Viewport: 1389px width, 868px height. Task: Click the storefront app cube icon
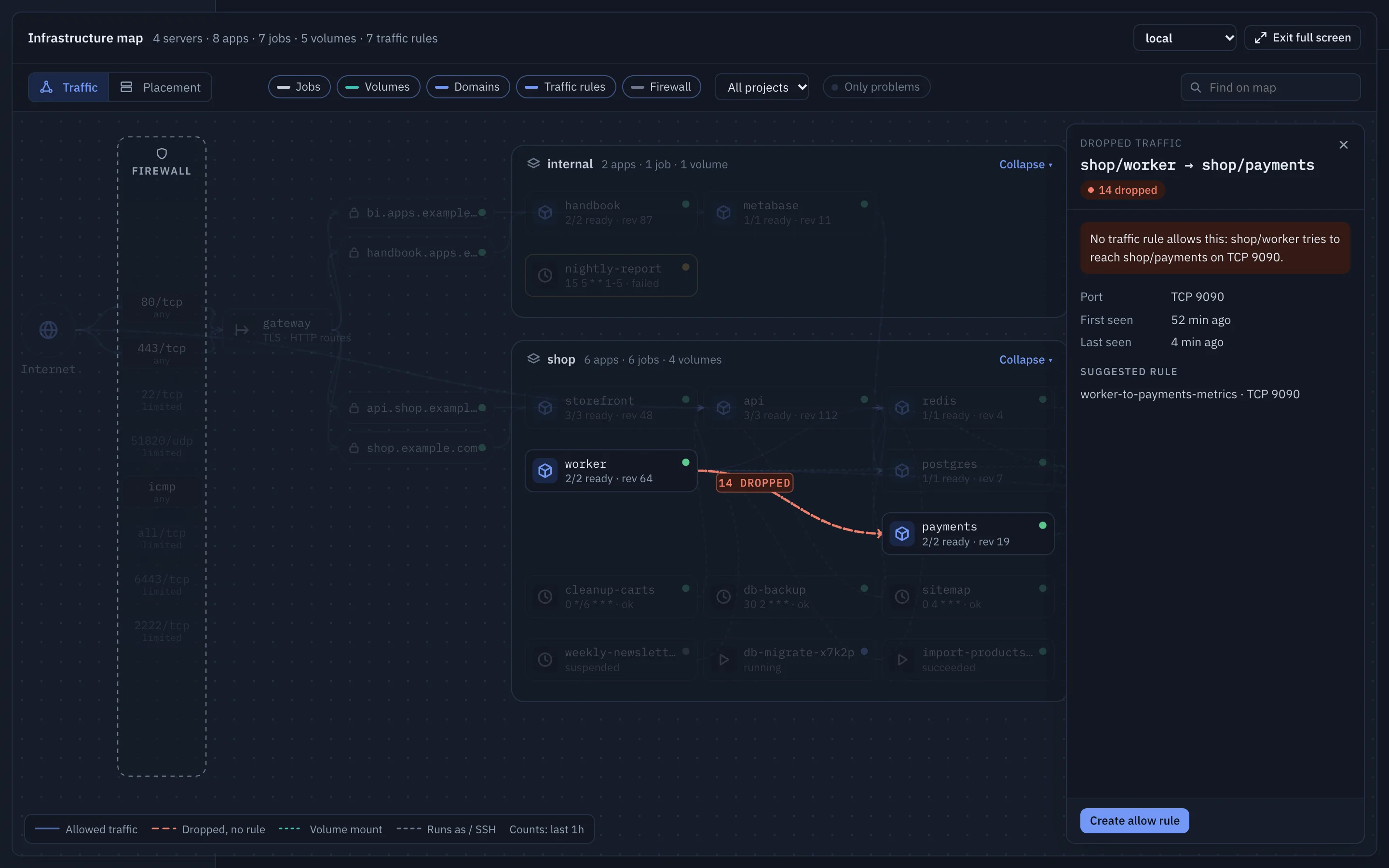(x=545, y=407)
